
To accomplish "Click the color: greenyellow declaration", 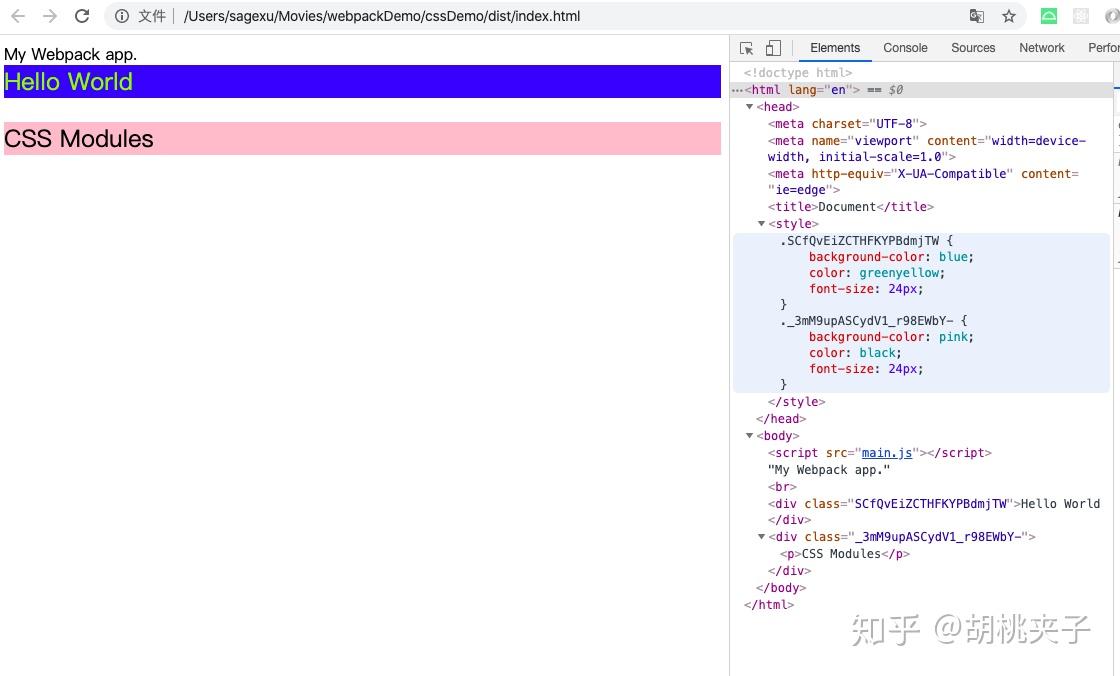I will [876, 272].
